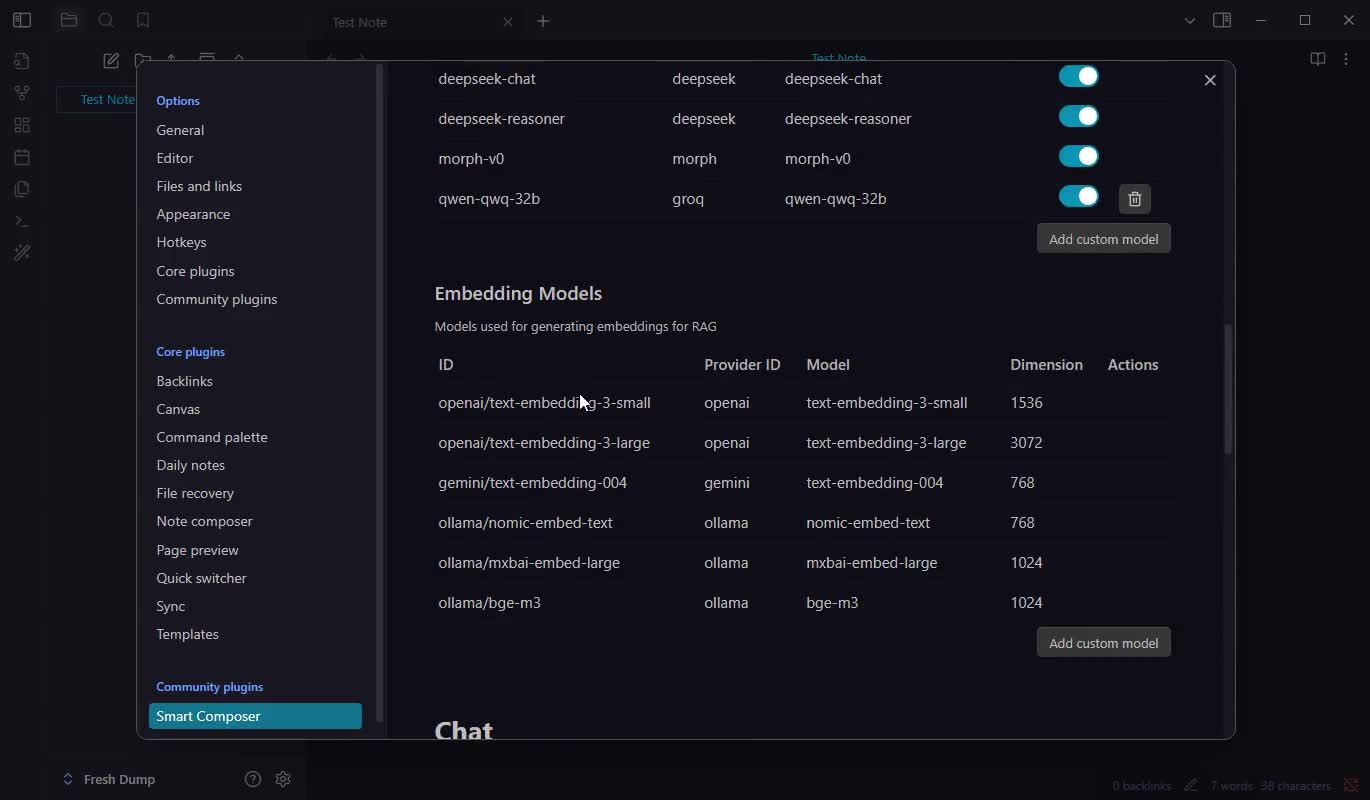Open Note composer plugin settings
This screenshot has width=1370, height=800.
(x=204, y=521)
